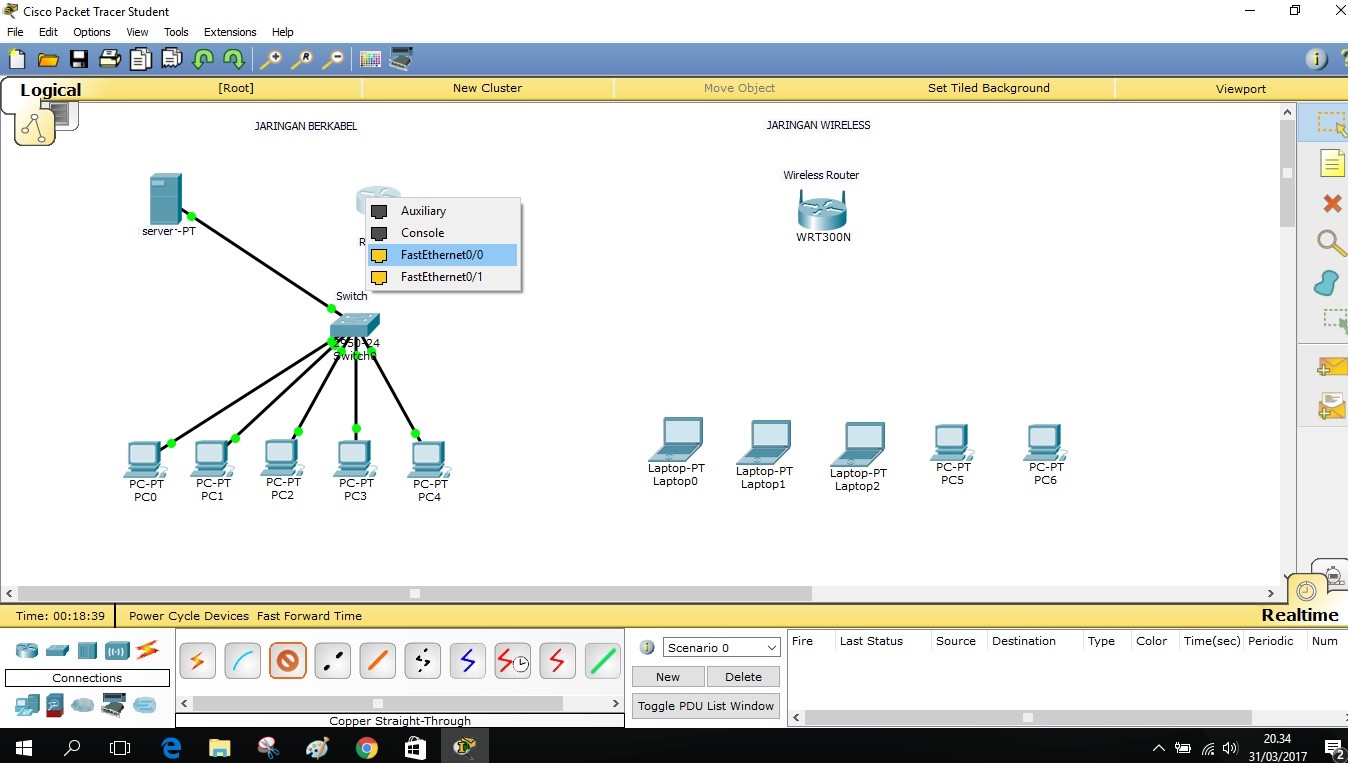Open the network information icon

[1317, 59]
